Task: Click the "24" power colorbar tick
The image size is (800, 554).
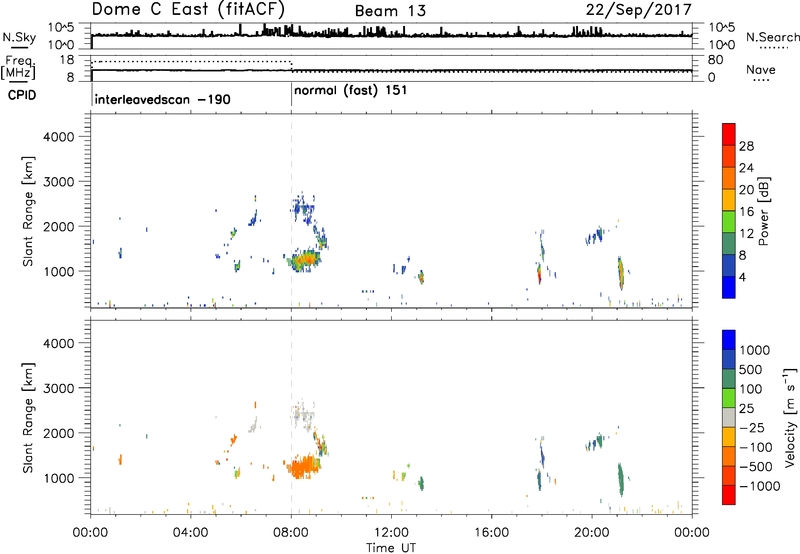Action: click(746, 168)
